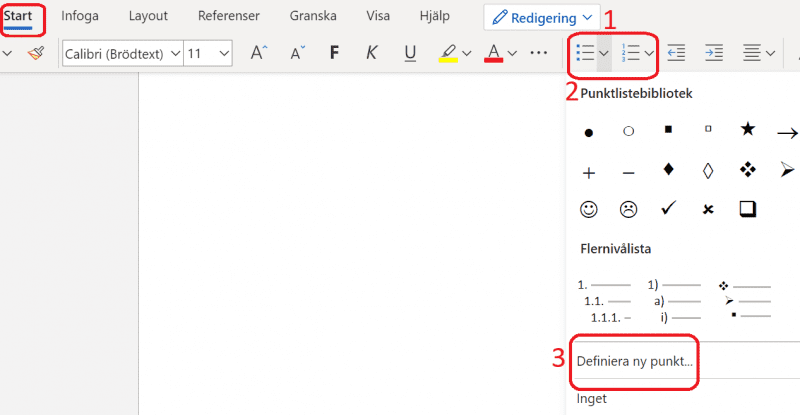800x415 pixels.
Task: Choose the shadowed box bullet
Action: [748, 209]
